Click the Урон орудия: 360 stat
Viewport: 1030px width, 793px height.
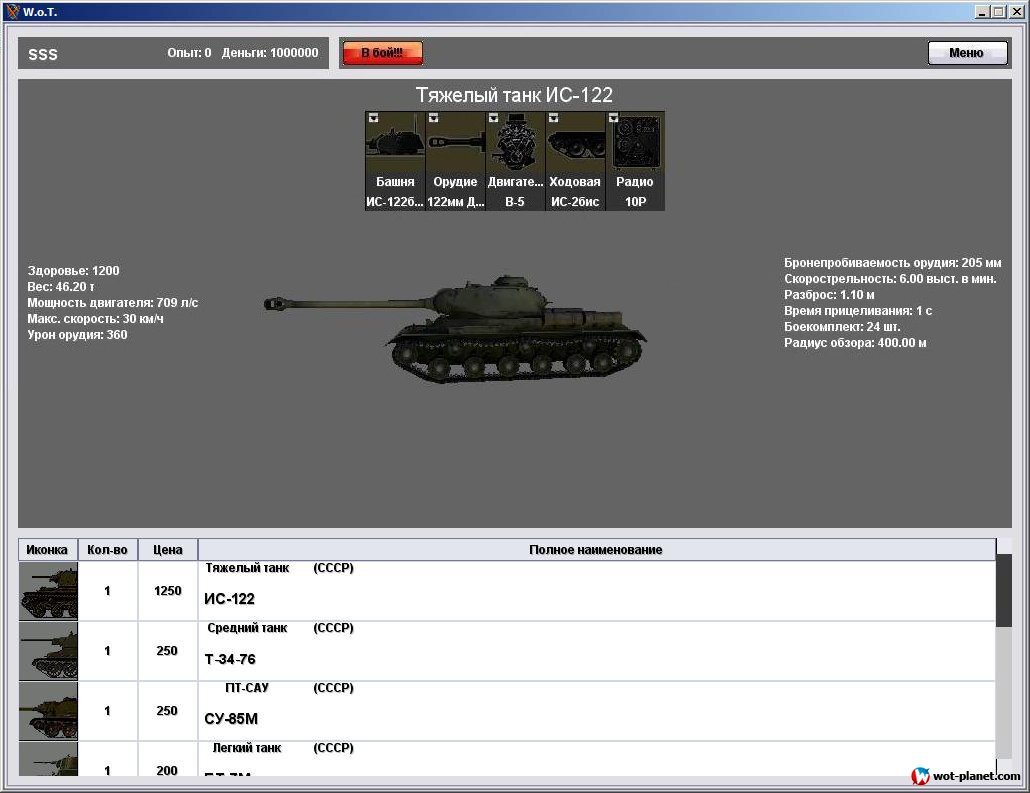tap(78, 334)
